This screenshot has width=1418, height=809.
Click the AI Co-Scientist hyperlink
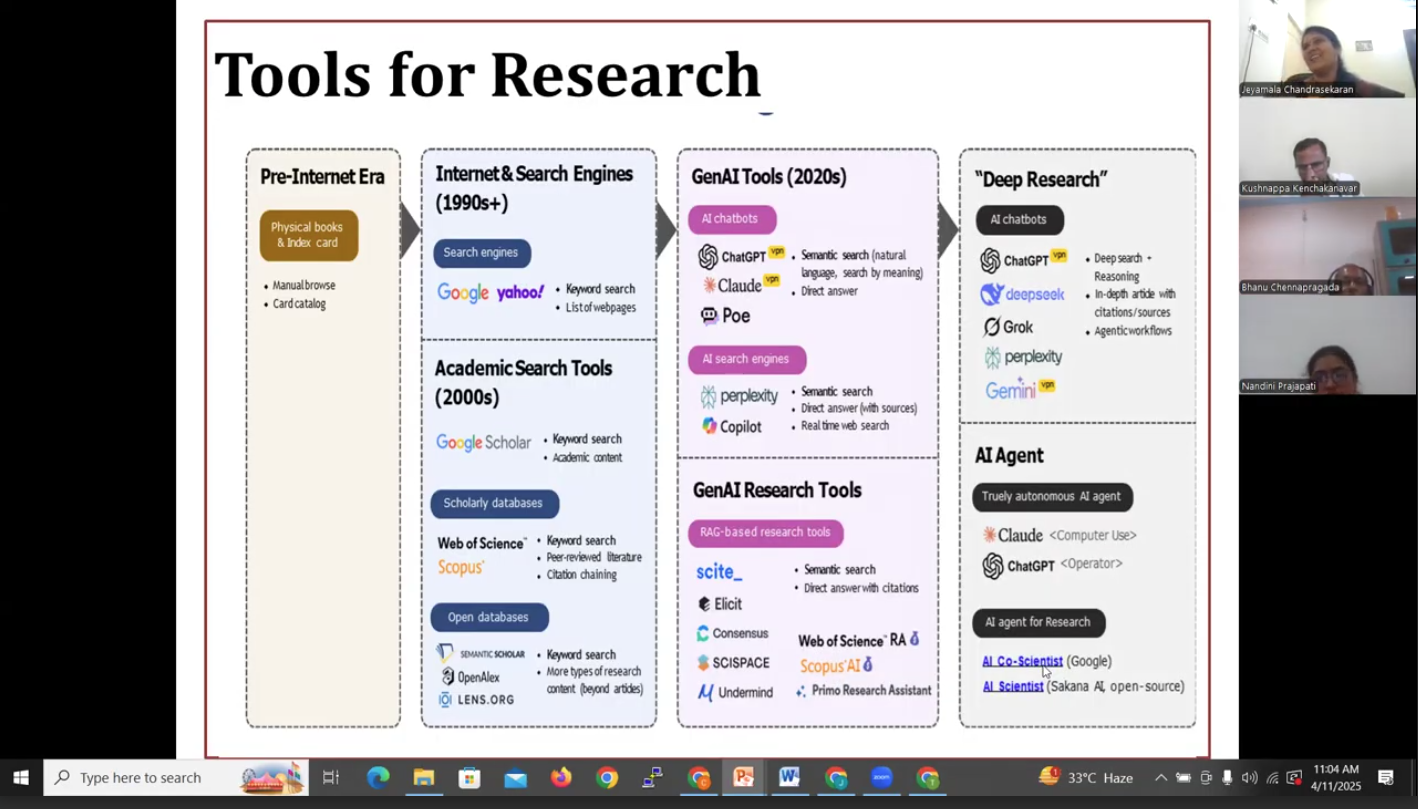1022,661
